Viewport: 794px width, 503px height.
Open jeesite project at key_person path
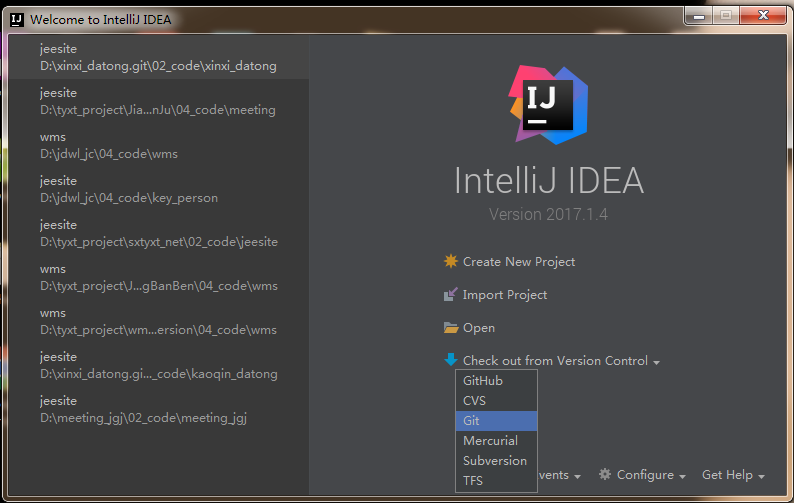click(x=158, y=189)
